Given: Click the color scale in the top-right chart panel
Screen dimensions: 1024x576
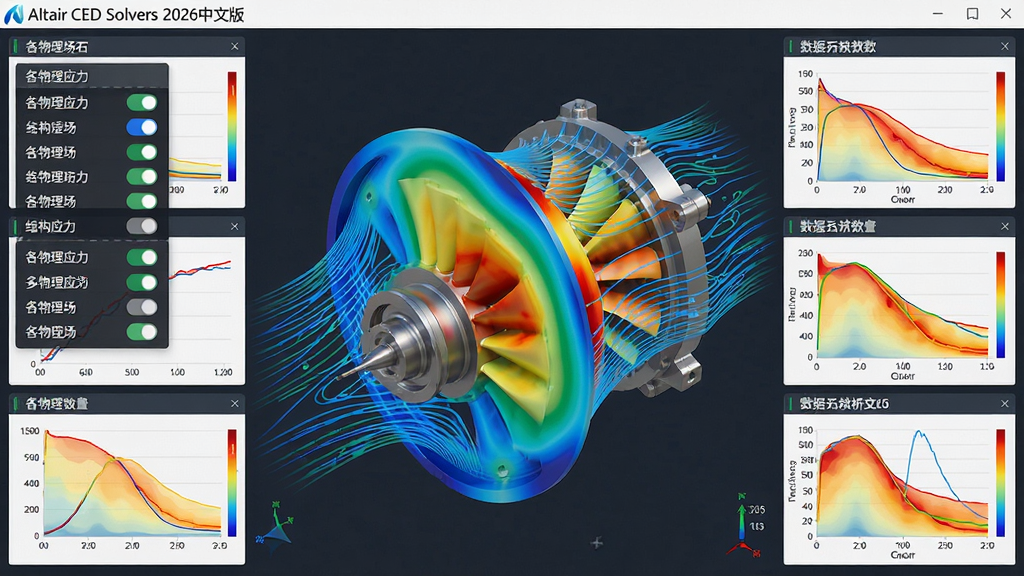Looking at the screenshot, I should 1000,126.
